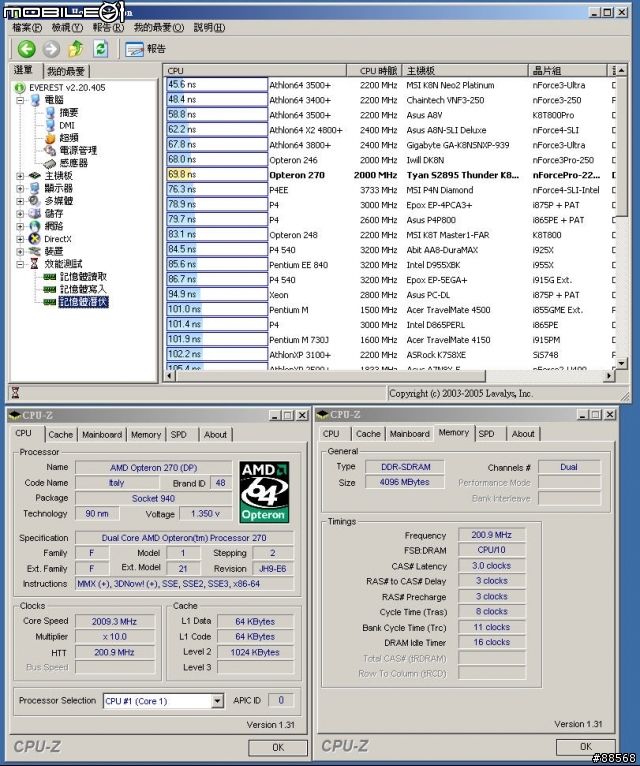Select the 顯示器 display tree icon
The height and width of the screenshot is (766, 640).
[35, 188]
